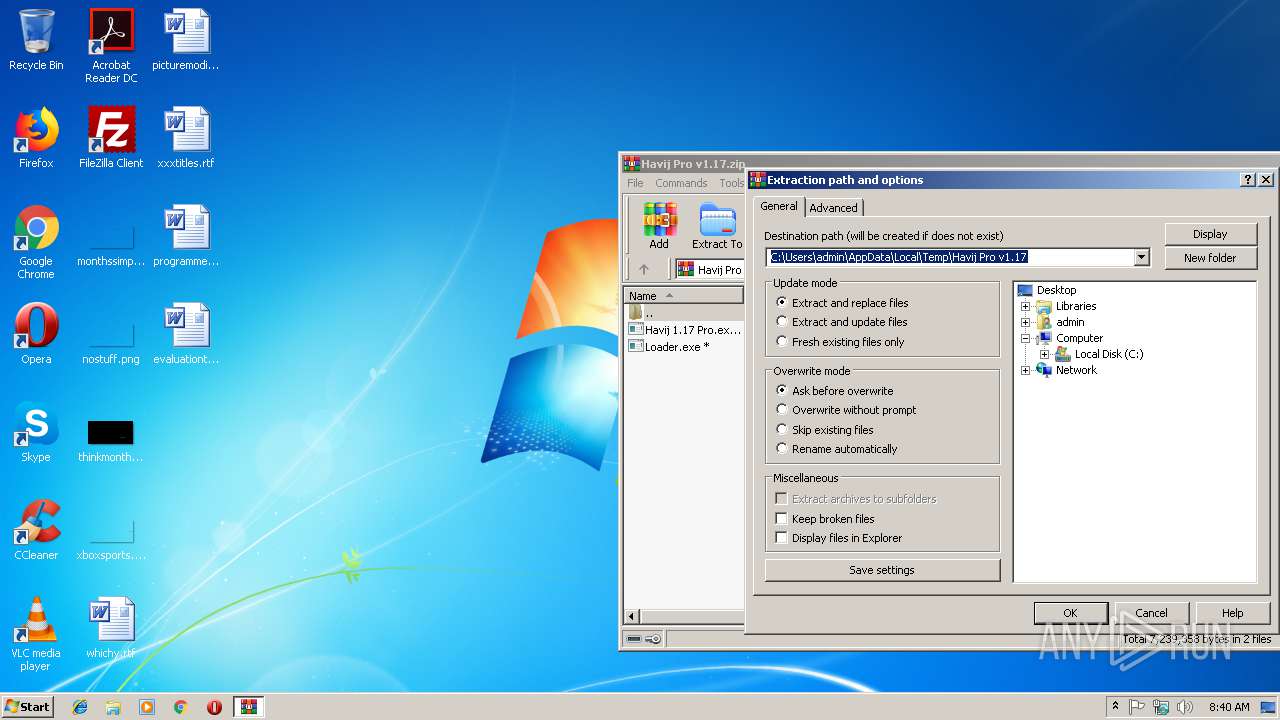Expand the Network tree node
The width and height of the screenshot is (1280, 720).
(x=1025, y=370)
